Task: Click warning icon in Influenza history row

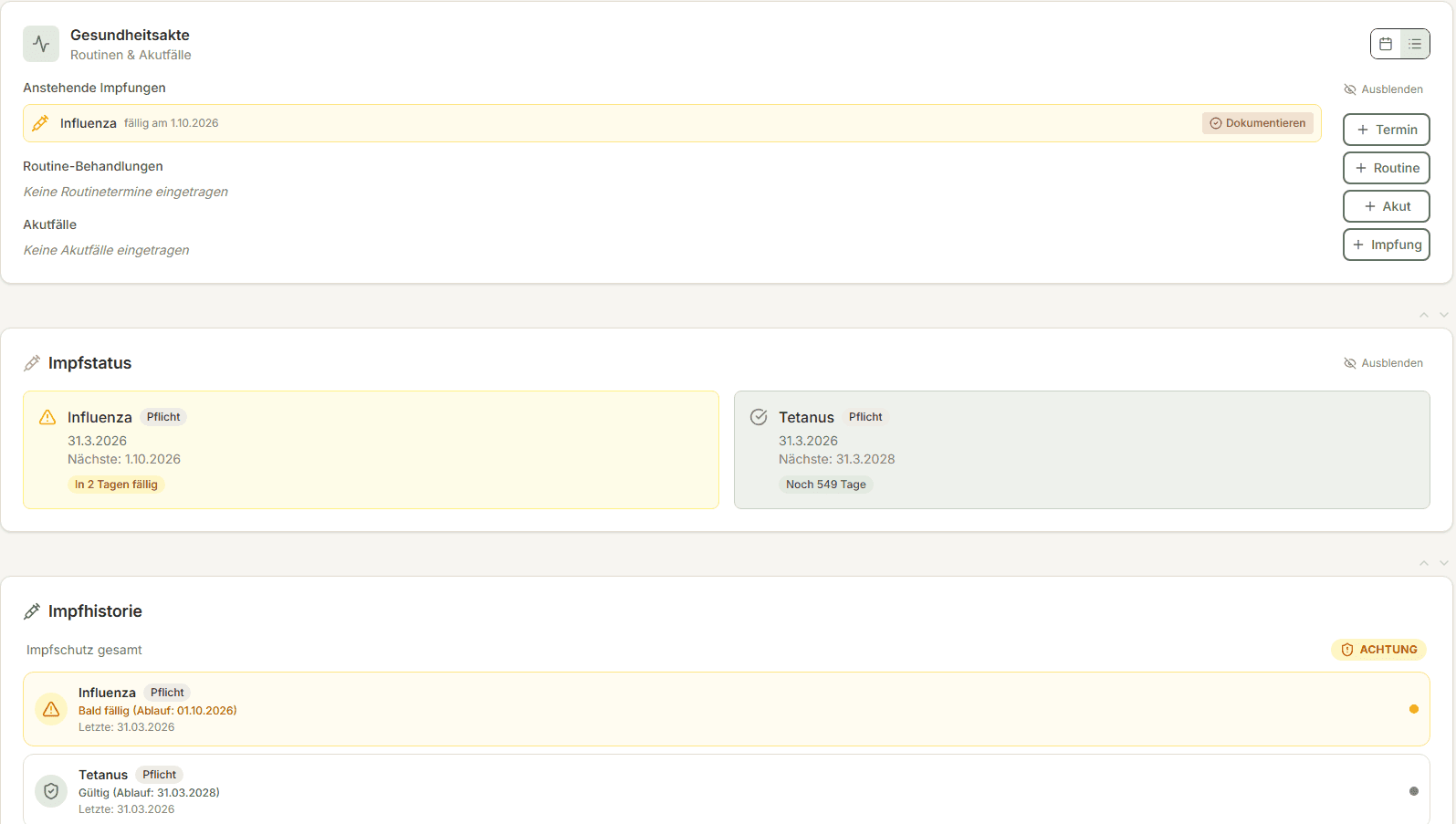Action: pyautogui.click(x=51, y=709)
